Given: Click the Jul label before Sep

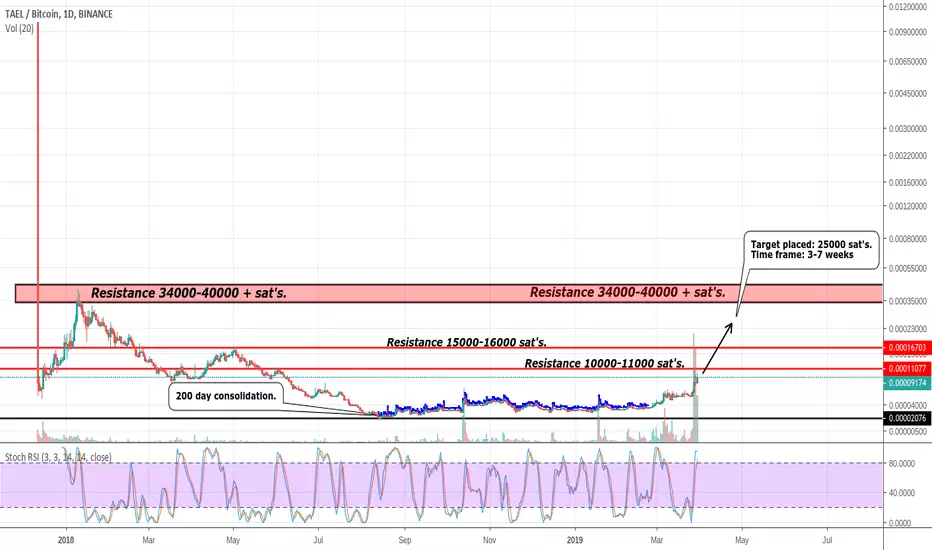Looking at the screenshot, I should click(319, 540).
